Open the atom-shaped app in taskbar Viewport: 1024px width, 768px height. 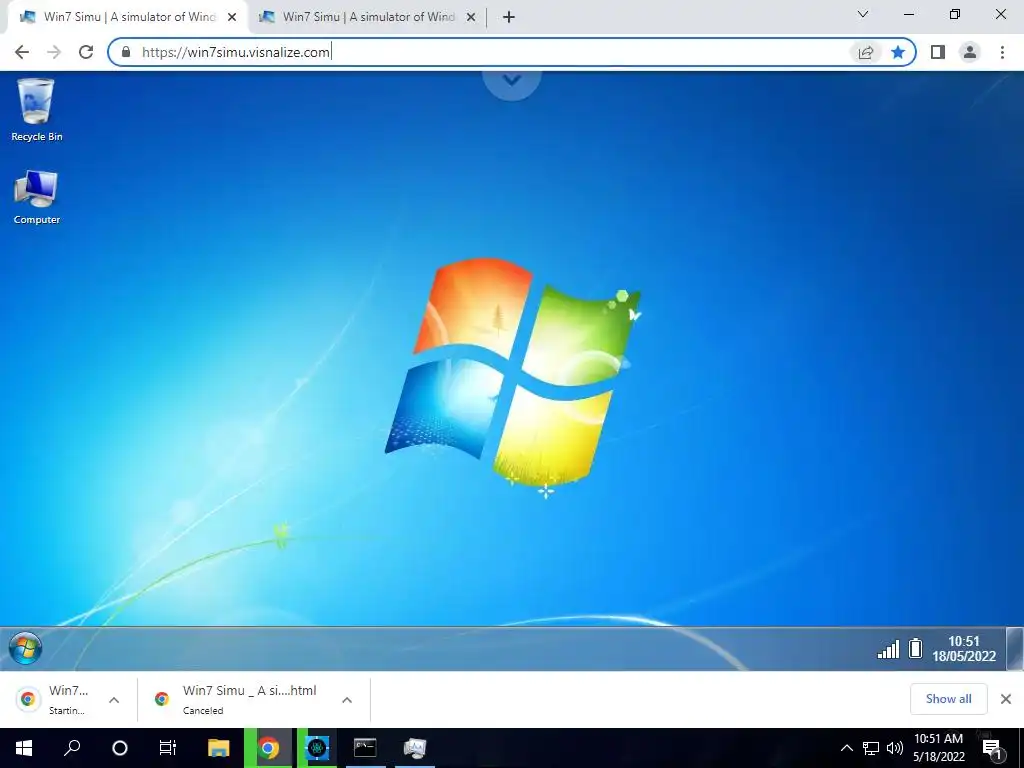coord(317,748)
